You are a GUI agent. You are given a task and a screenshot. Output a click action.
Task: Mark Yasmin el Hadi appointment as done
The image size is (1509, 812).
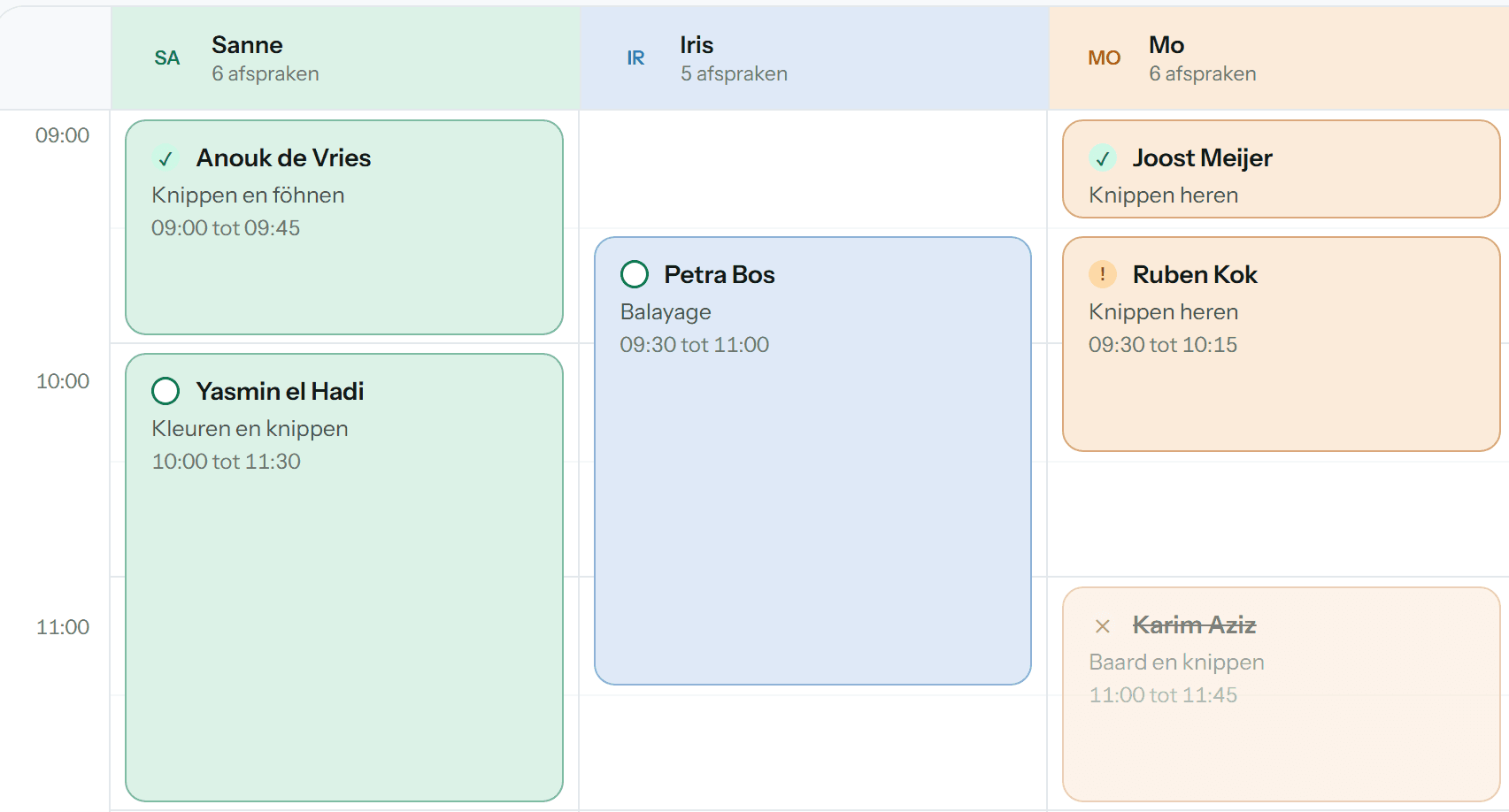point(166,391)
